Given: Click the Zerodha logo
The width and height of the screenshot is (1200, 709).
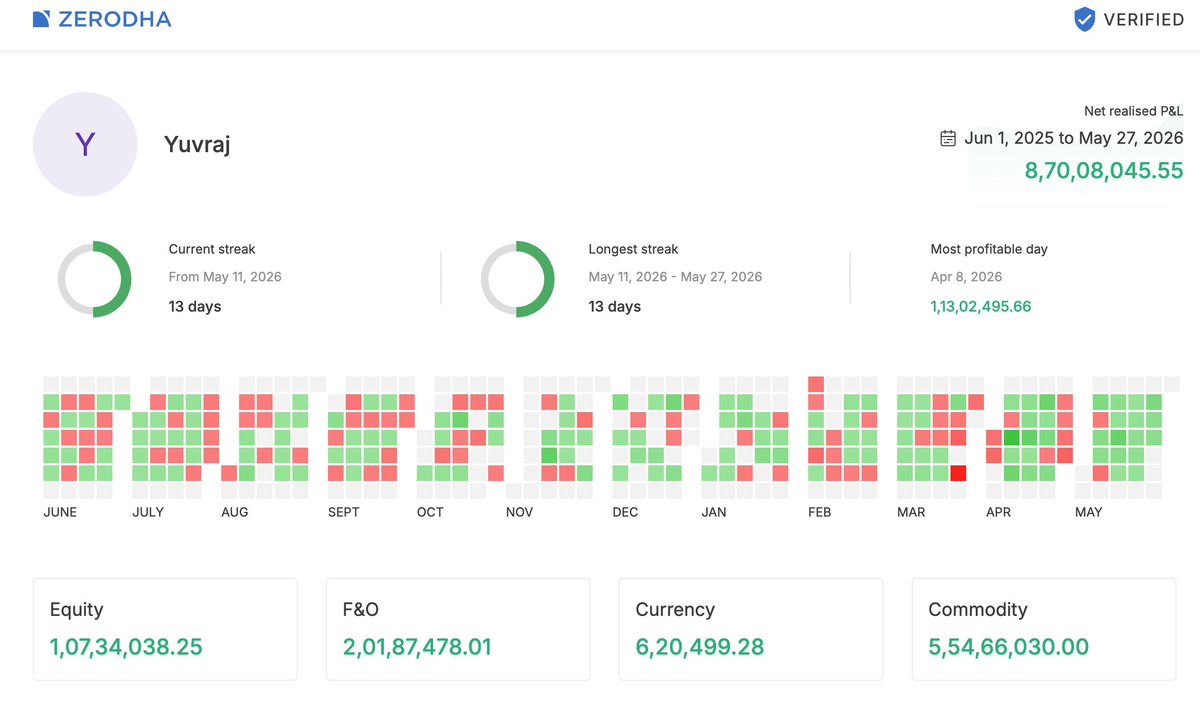Looking at the screenshot, I should click(102, 19).
